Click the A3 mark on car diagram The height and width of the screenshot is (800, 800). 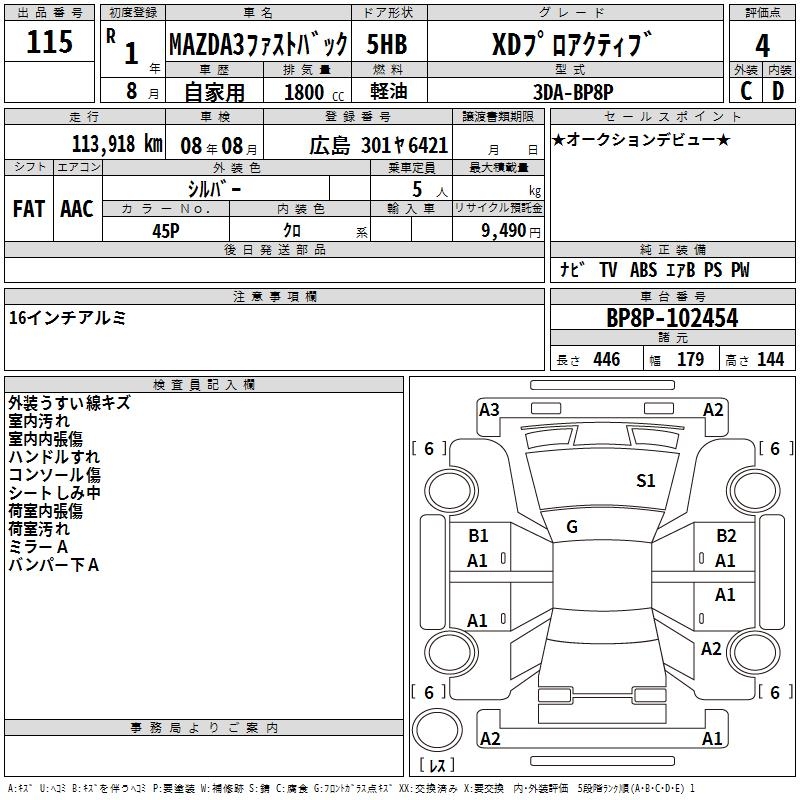click(489, 409)
